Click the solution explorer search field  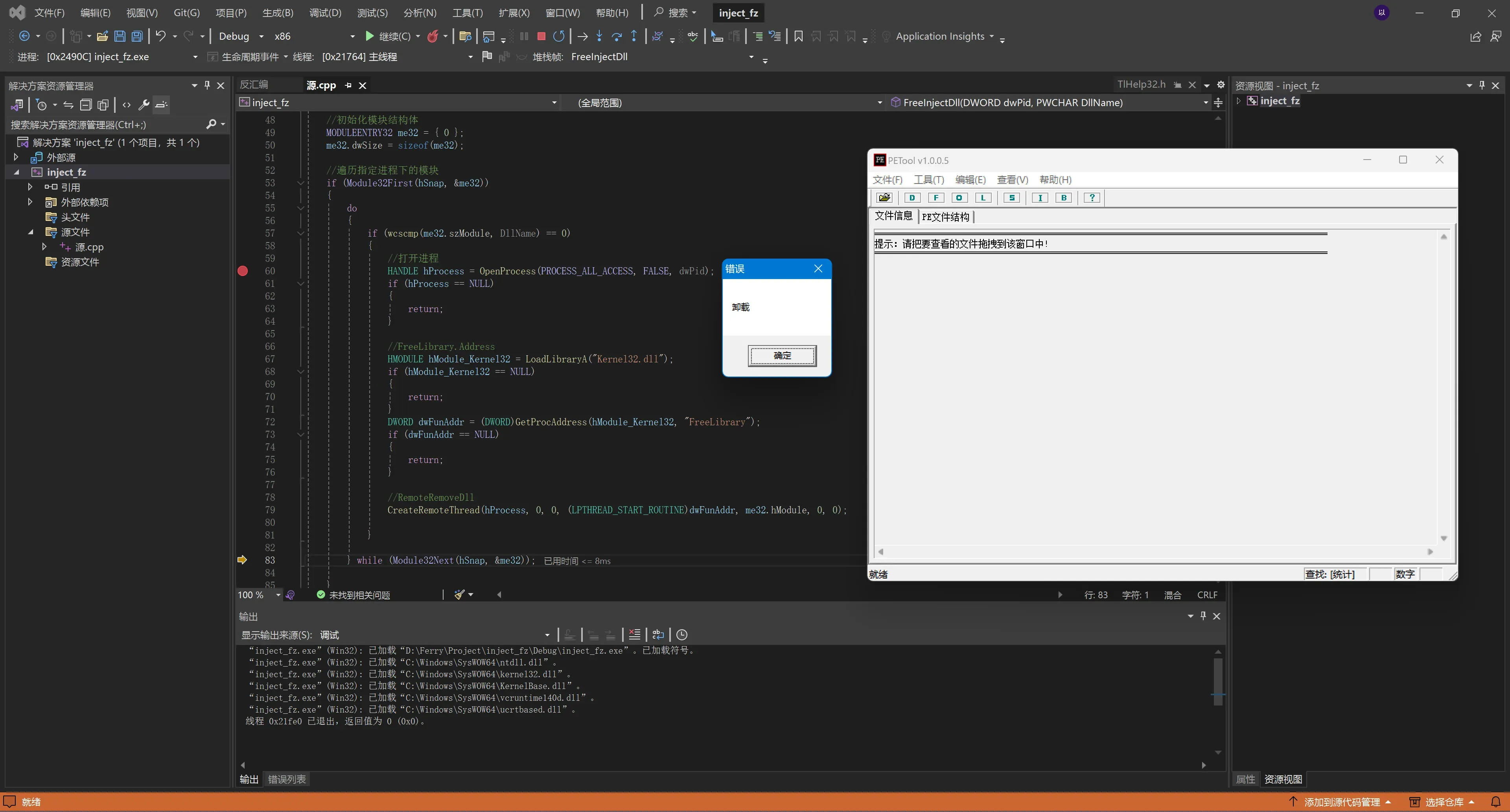(x=105, y=125)
